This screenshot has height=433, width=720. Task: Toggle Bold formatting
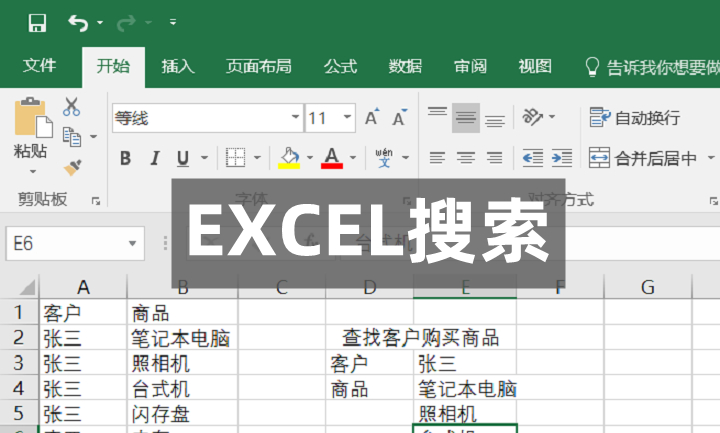click(x=125, y=158)
